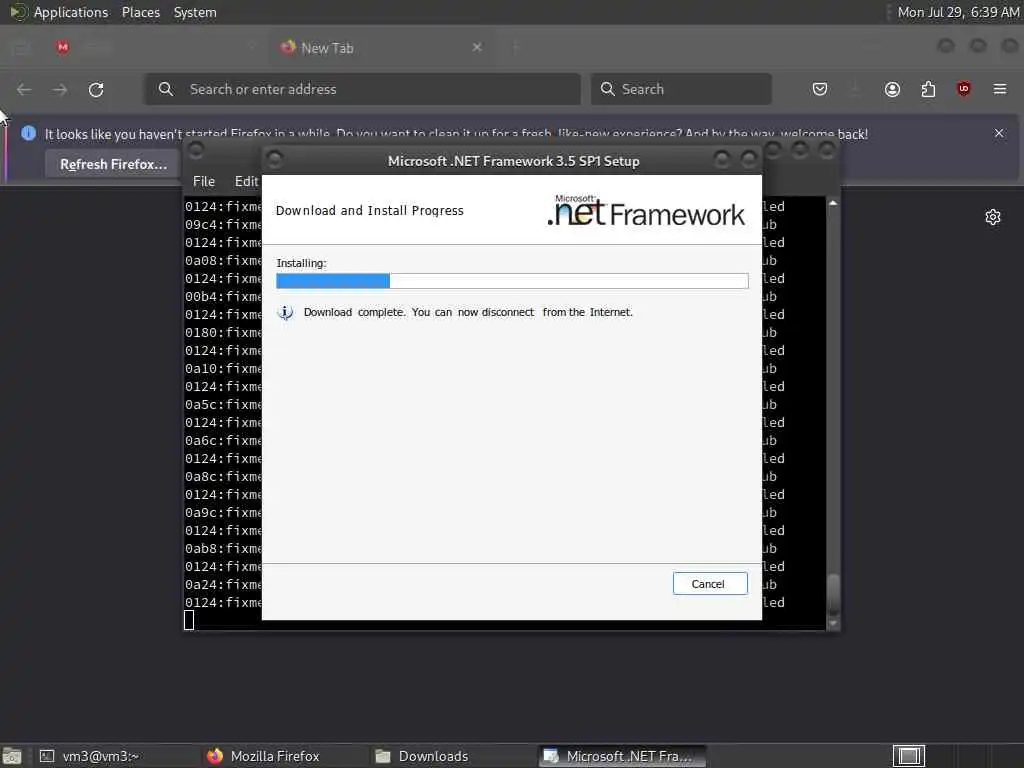The height and width of the screenshot is (768, 1024).
Task: Click the terminal vertical scrollbar
Action: point(833,413)
